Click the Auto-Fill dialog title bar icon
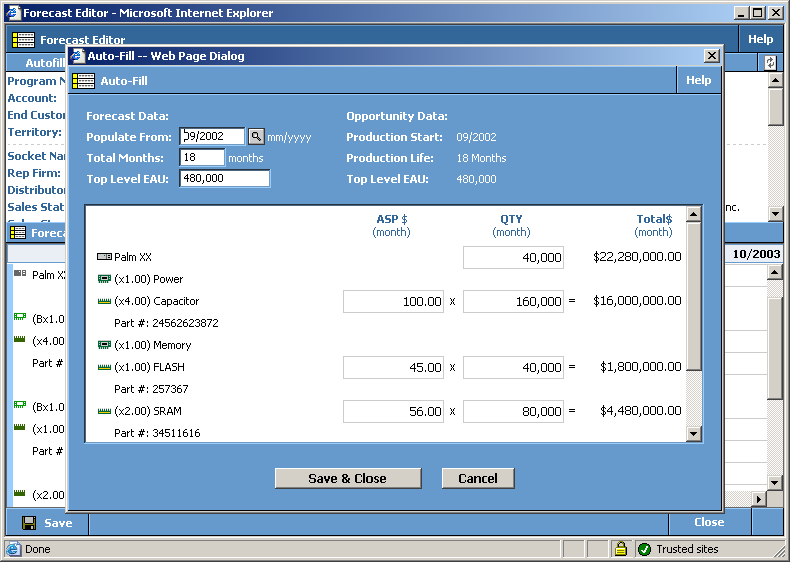790x562 pixels. 77,55
